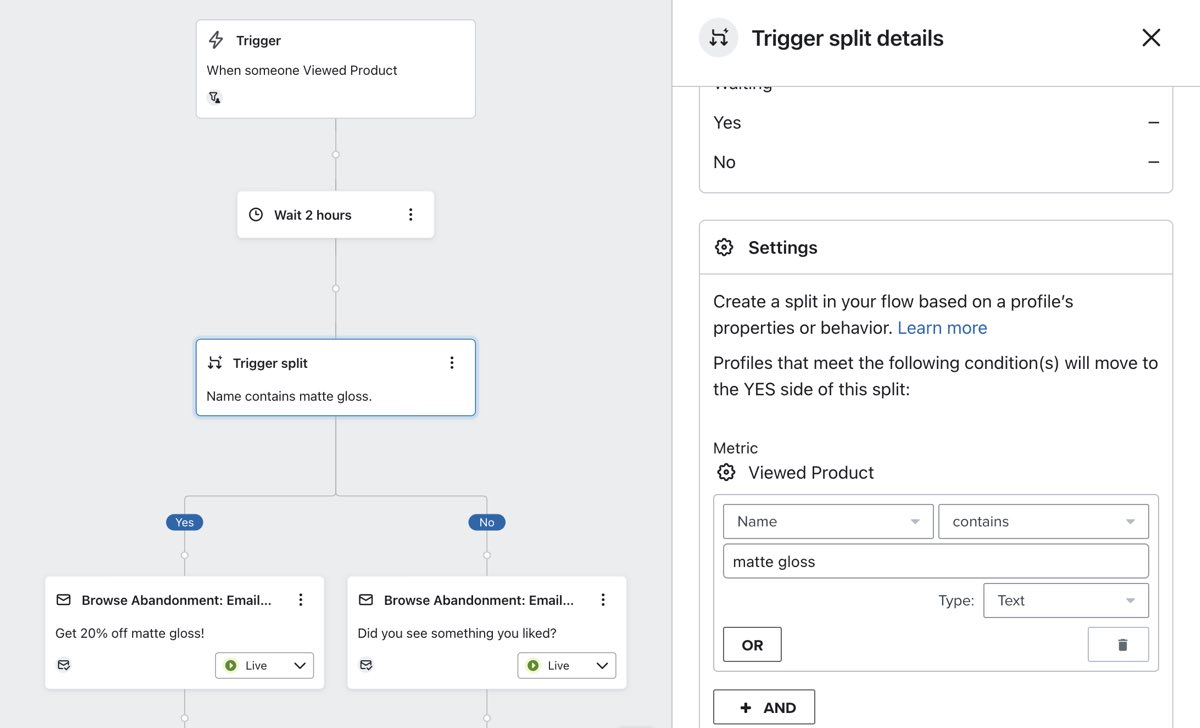Click the OR button
Image resolution: width=1200 pixels, height=728 pixels.
[751, 644]
